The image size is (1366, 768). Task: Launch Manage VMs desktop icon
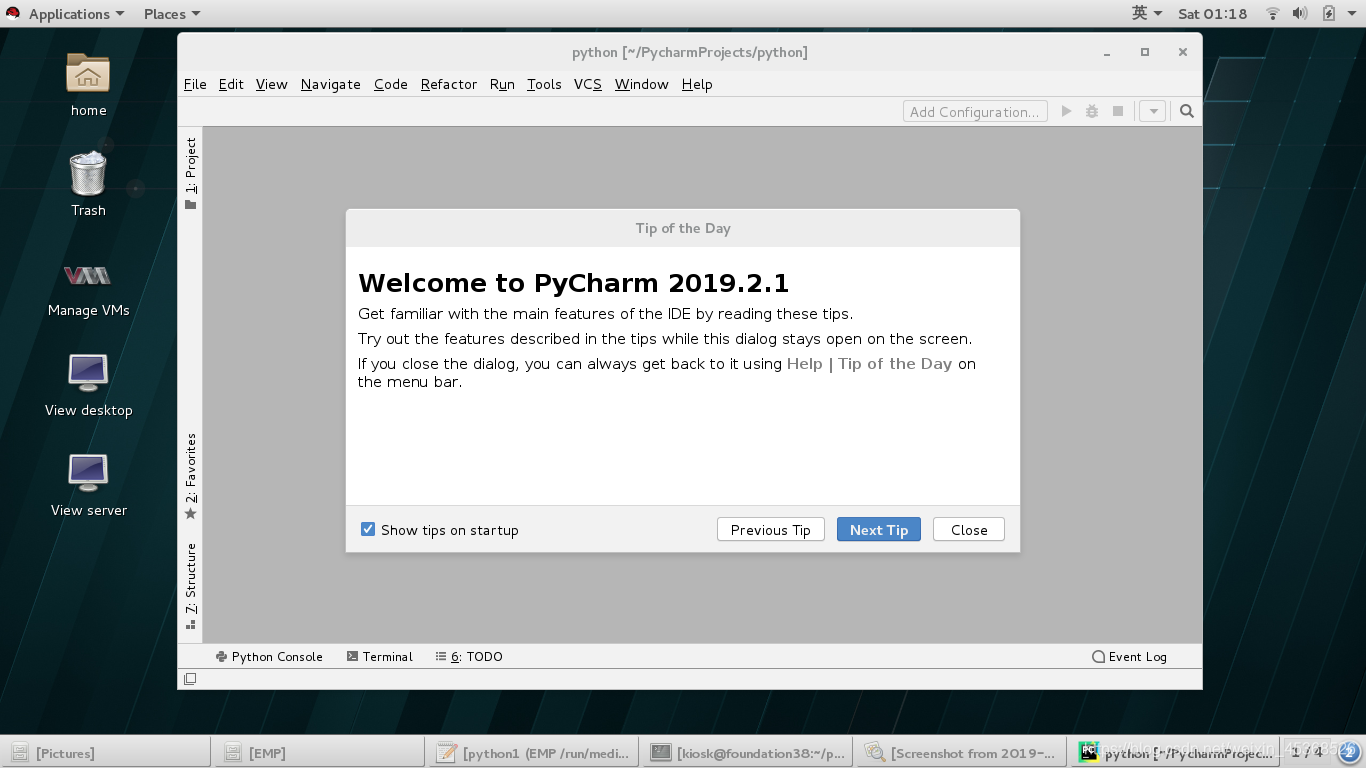coord(88,275)
